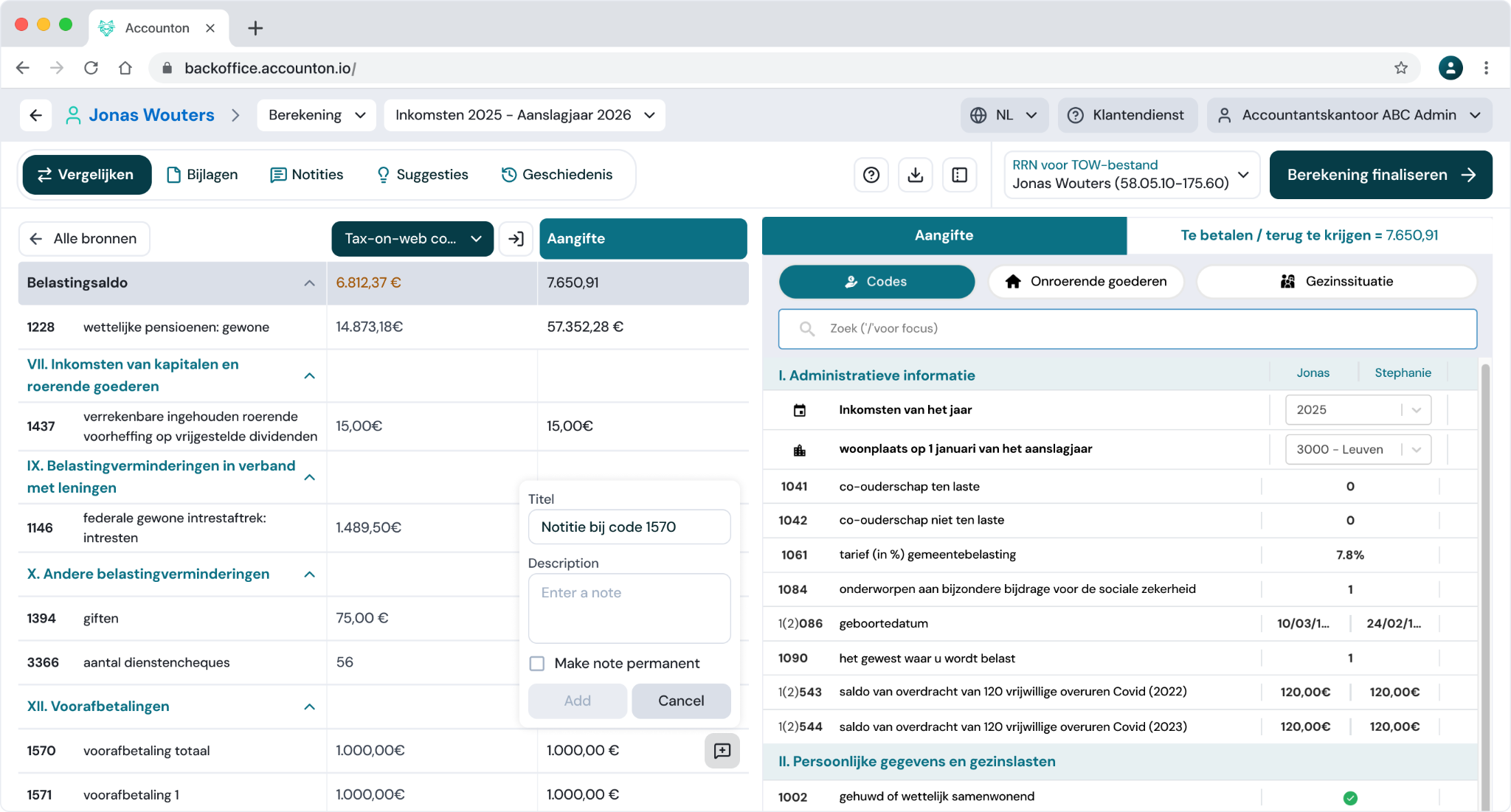Collapse X. Andere belastingverminderingen section
This screenshot has width=1511, height=812.
(x=310, y=575)
